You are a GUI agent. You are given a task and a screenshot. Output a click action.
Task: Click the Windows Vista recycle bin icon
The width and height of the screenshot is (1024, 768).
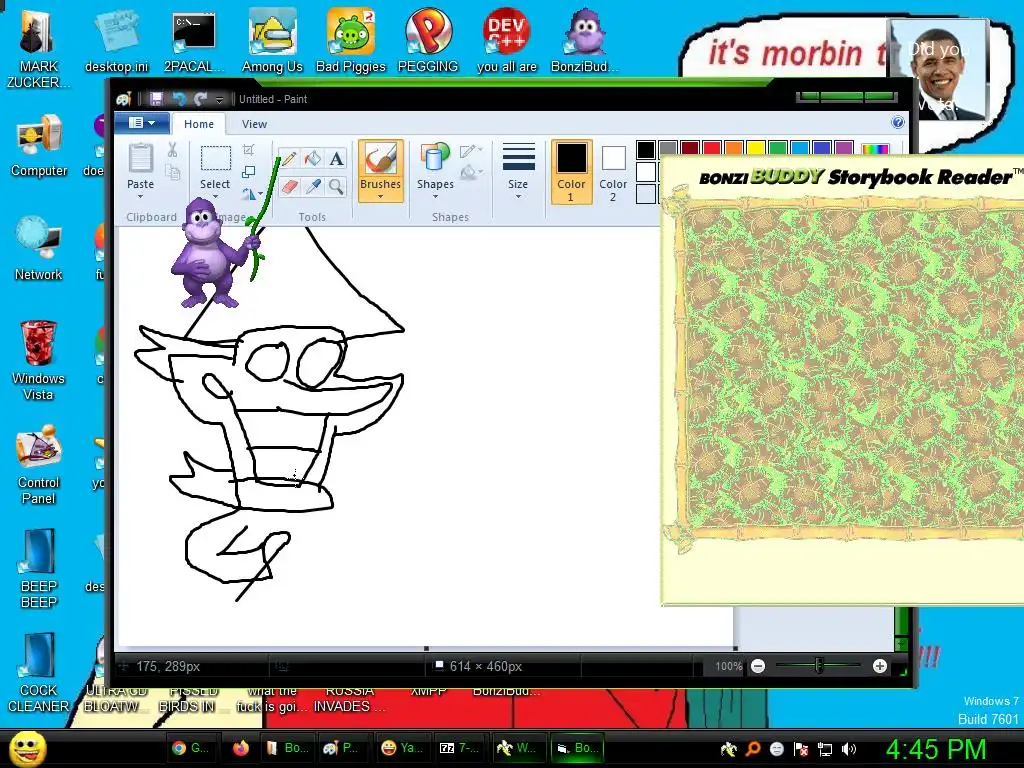pos(39,343)
